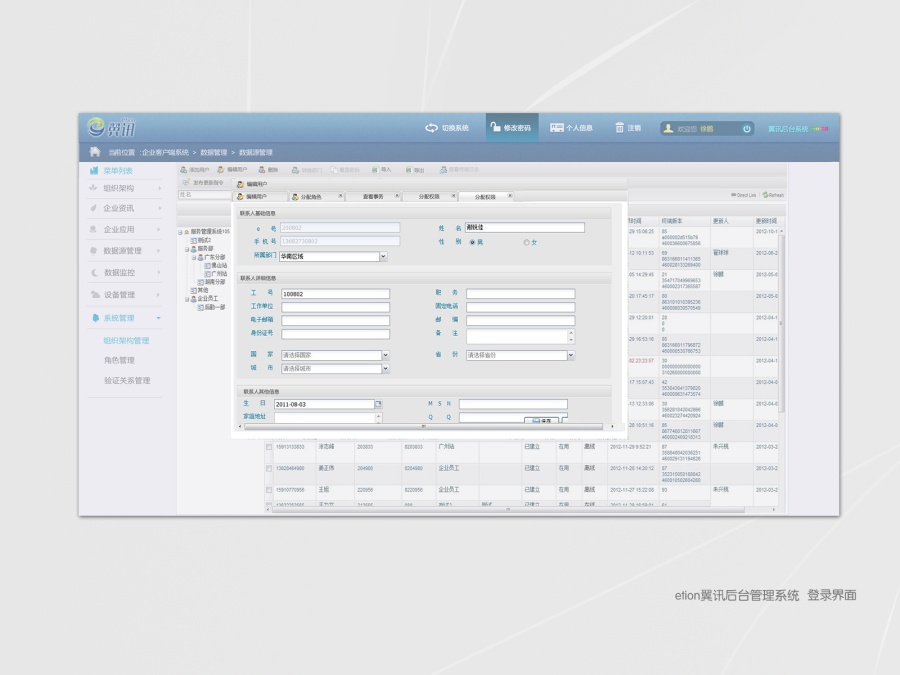This screenshot has height=675, width=900.
Task: Open the 请选择省份 province dropdown
Action: coord(570,356)
